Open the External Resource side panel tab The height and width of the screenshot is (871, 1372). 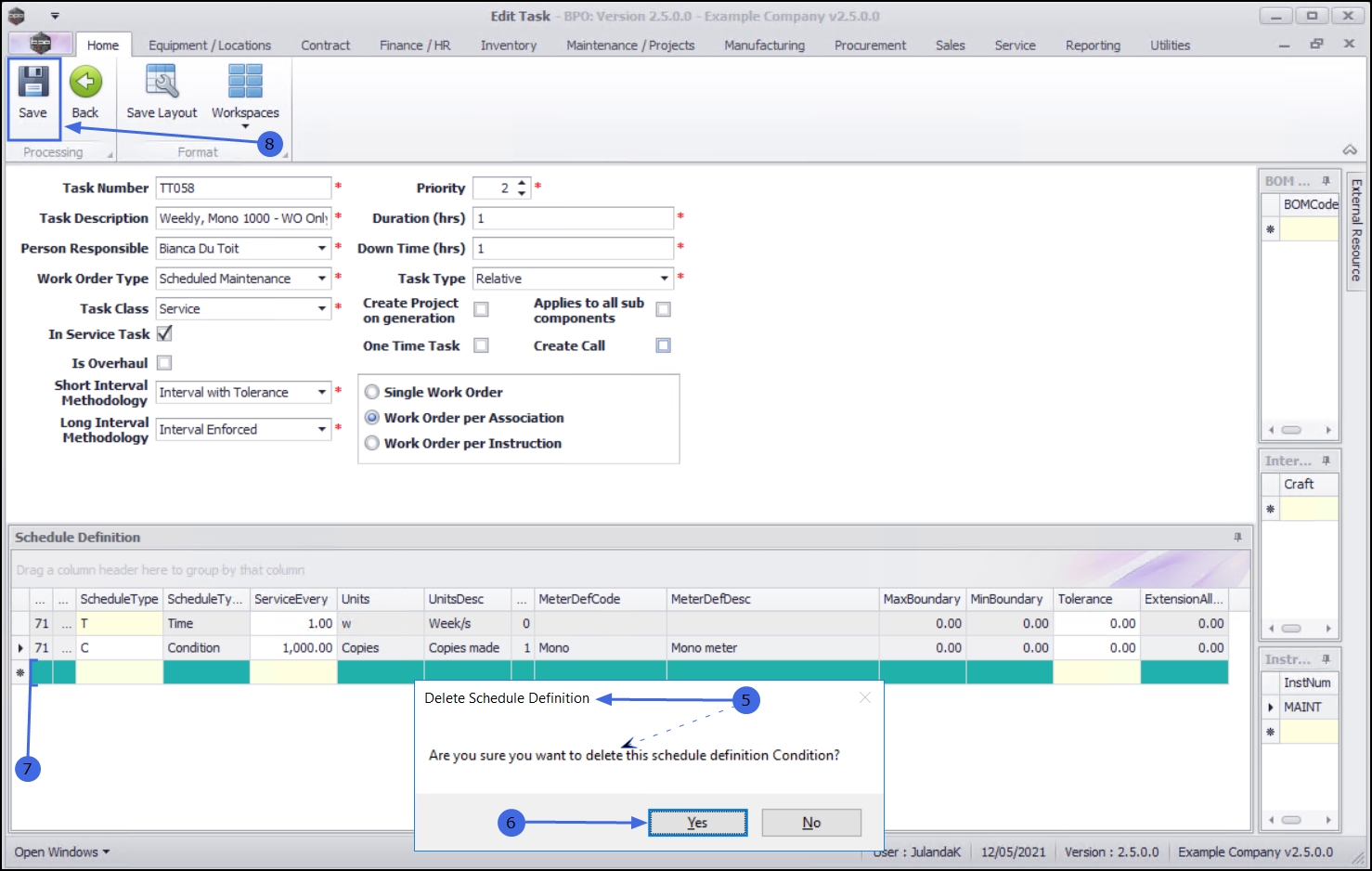tap(1356, 231)
